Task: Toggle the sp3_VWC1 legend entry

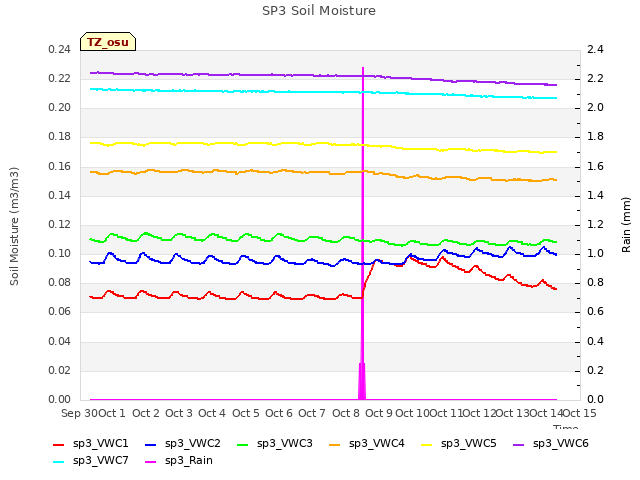Action: coord(91,444)
